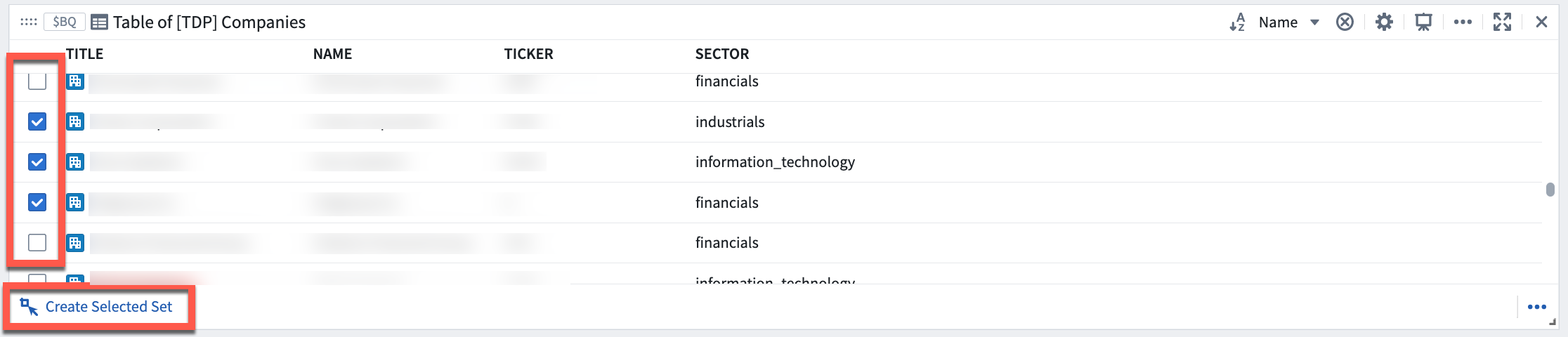Screen dimensions: 1568x337
Task: Click the presentation screen icon
Action: point(1423,22)
